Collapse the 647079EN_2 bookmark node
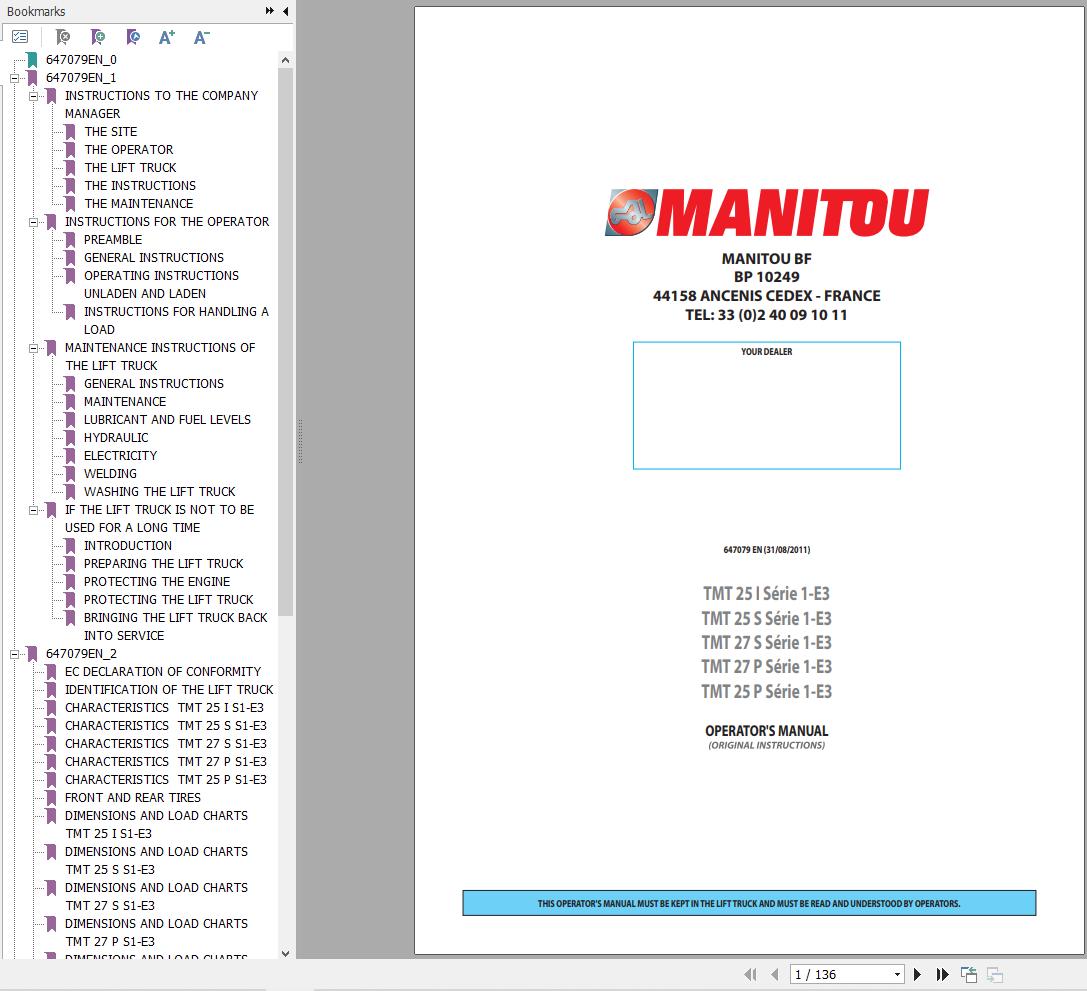1087x991 pixels. (x=14, y=654)
